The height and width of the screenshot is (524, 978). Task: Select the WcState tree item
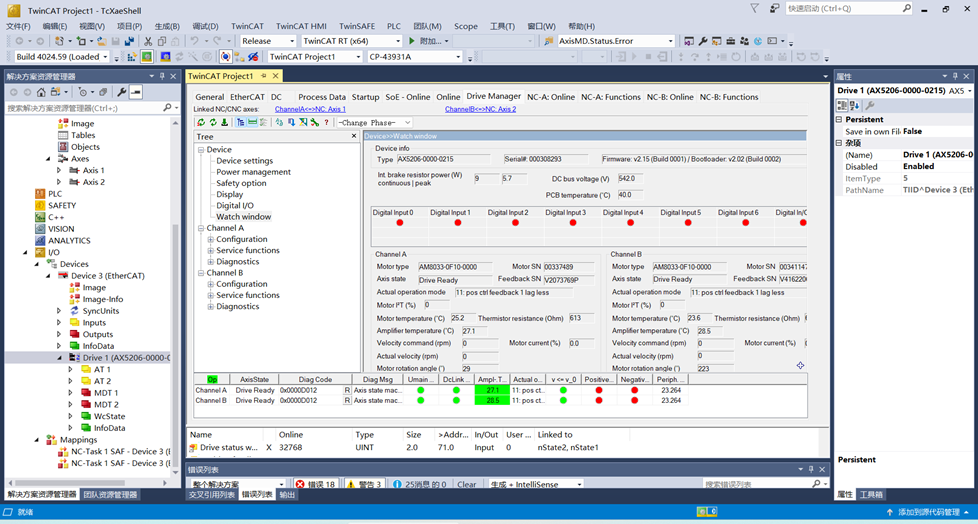tap(109, 417)
